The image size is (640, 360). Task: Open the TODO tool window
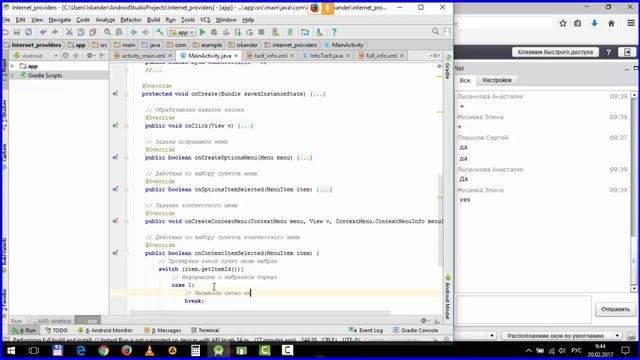[56, 330]
